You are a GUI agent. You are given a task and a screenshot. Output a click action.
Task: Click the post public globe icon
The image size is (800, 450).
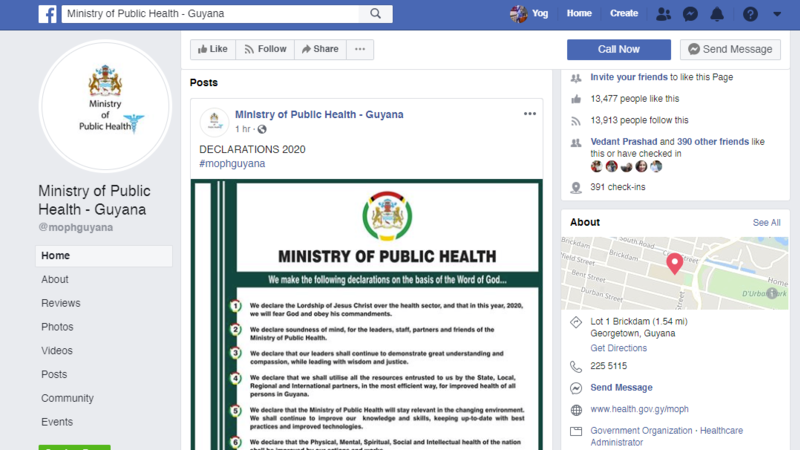pos(262,129)
